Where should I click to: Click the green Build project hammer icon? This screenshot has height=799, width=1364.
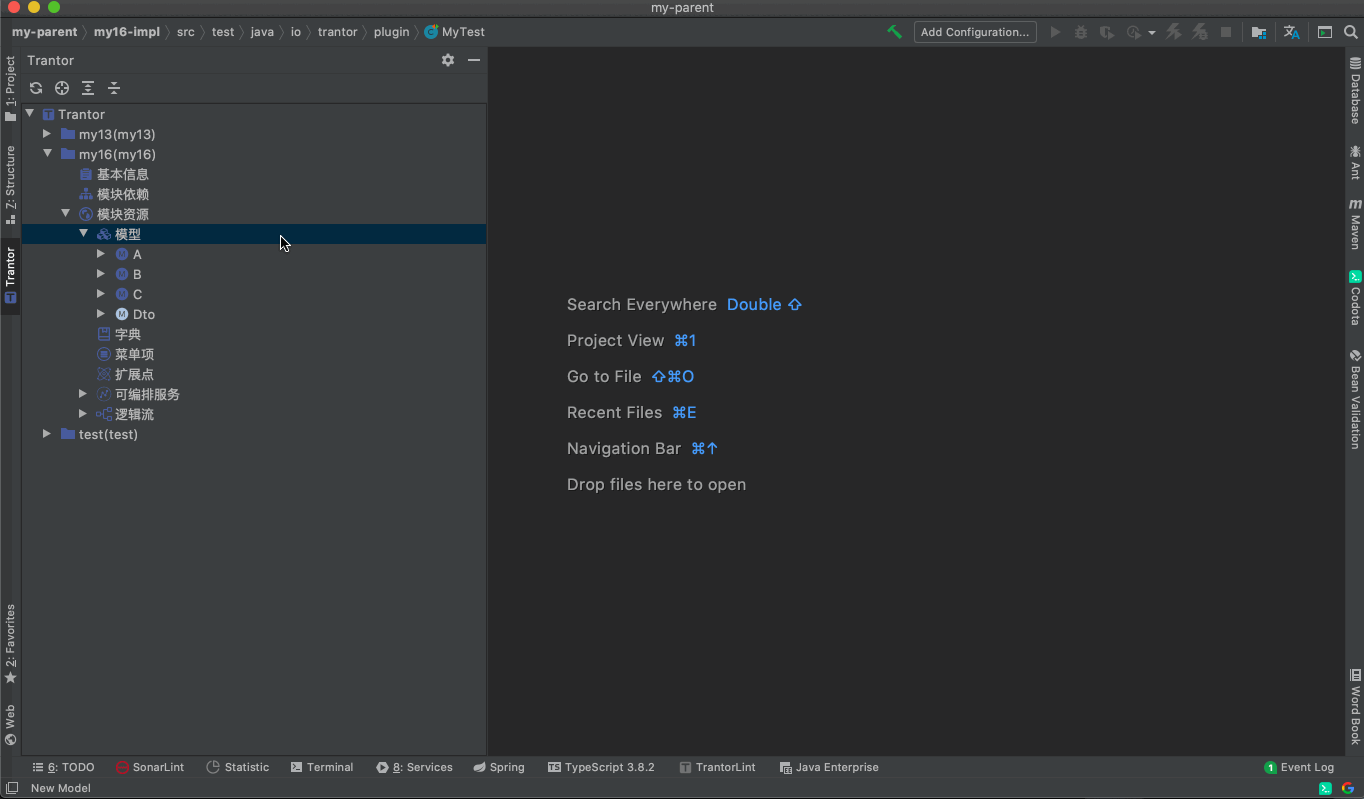click(894, 32)
